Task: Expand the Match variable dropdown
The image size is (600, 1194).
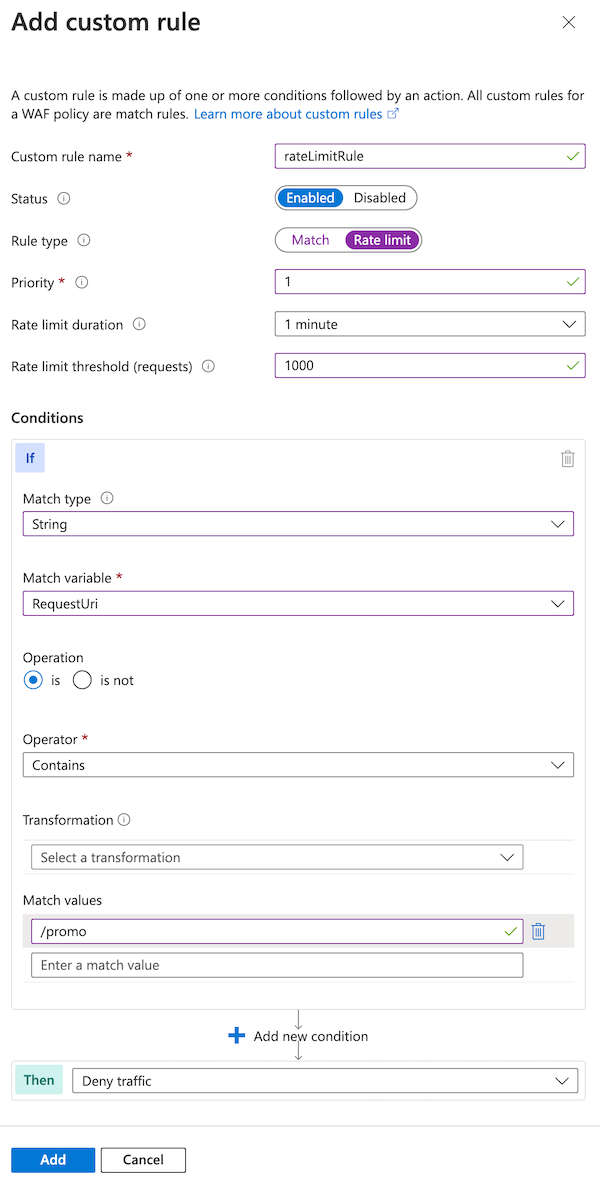Action: [298, 603]
